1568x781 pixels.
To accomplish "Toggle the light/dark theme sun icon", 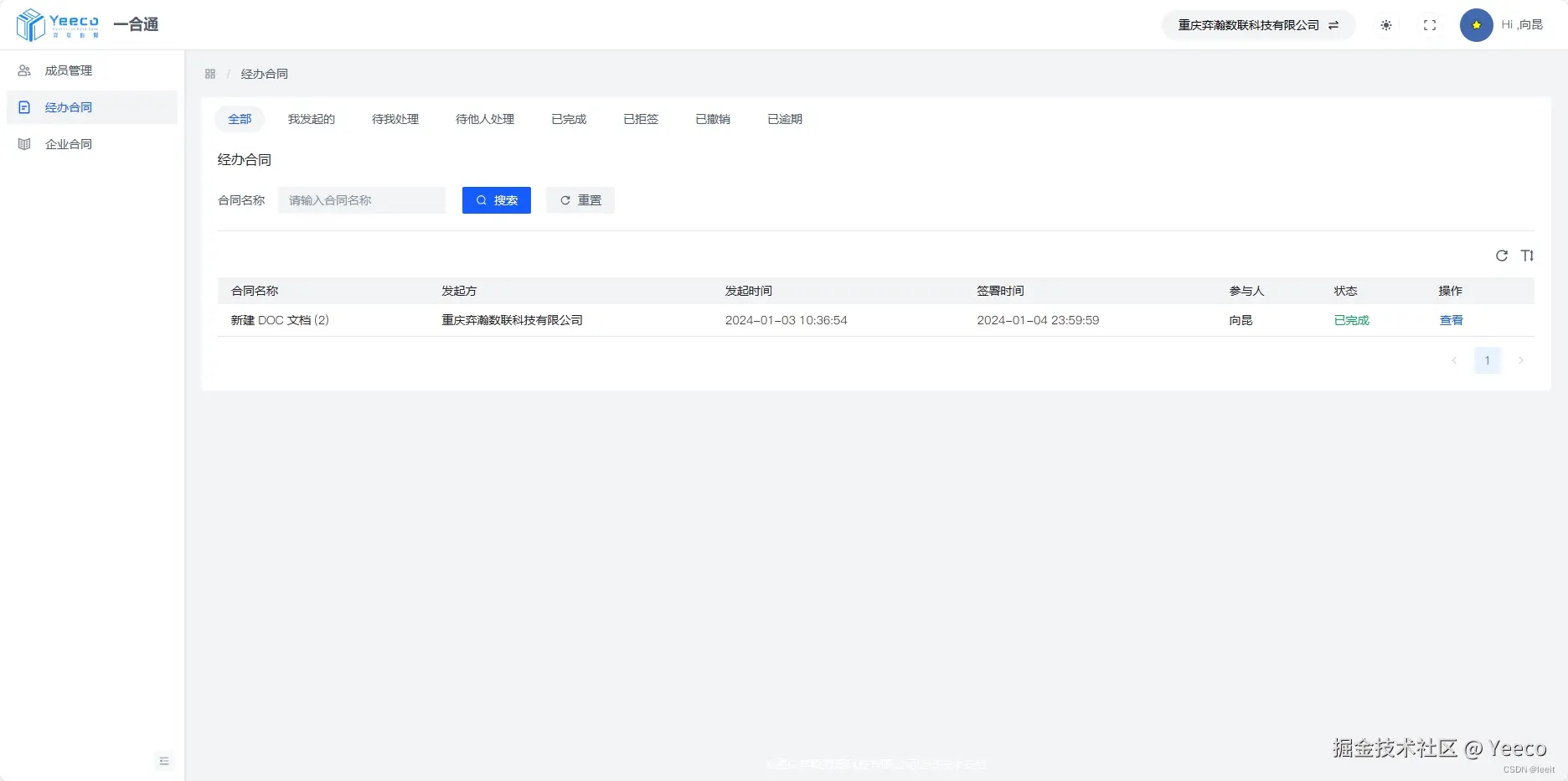I will pos(1386,25).
